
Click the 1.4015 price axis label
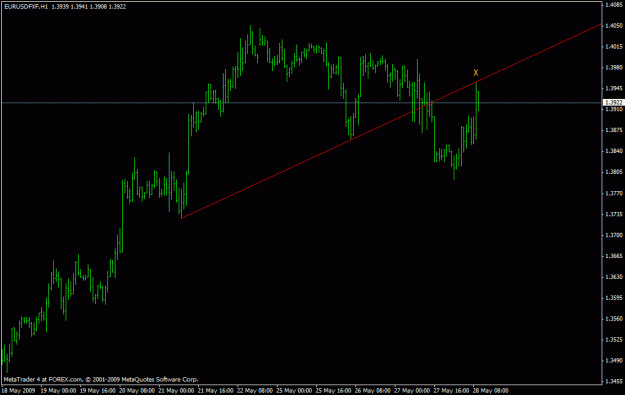tap(614, 47)
